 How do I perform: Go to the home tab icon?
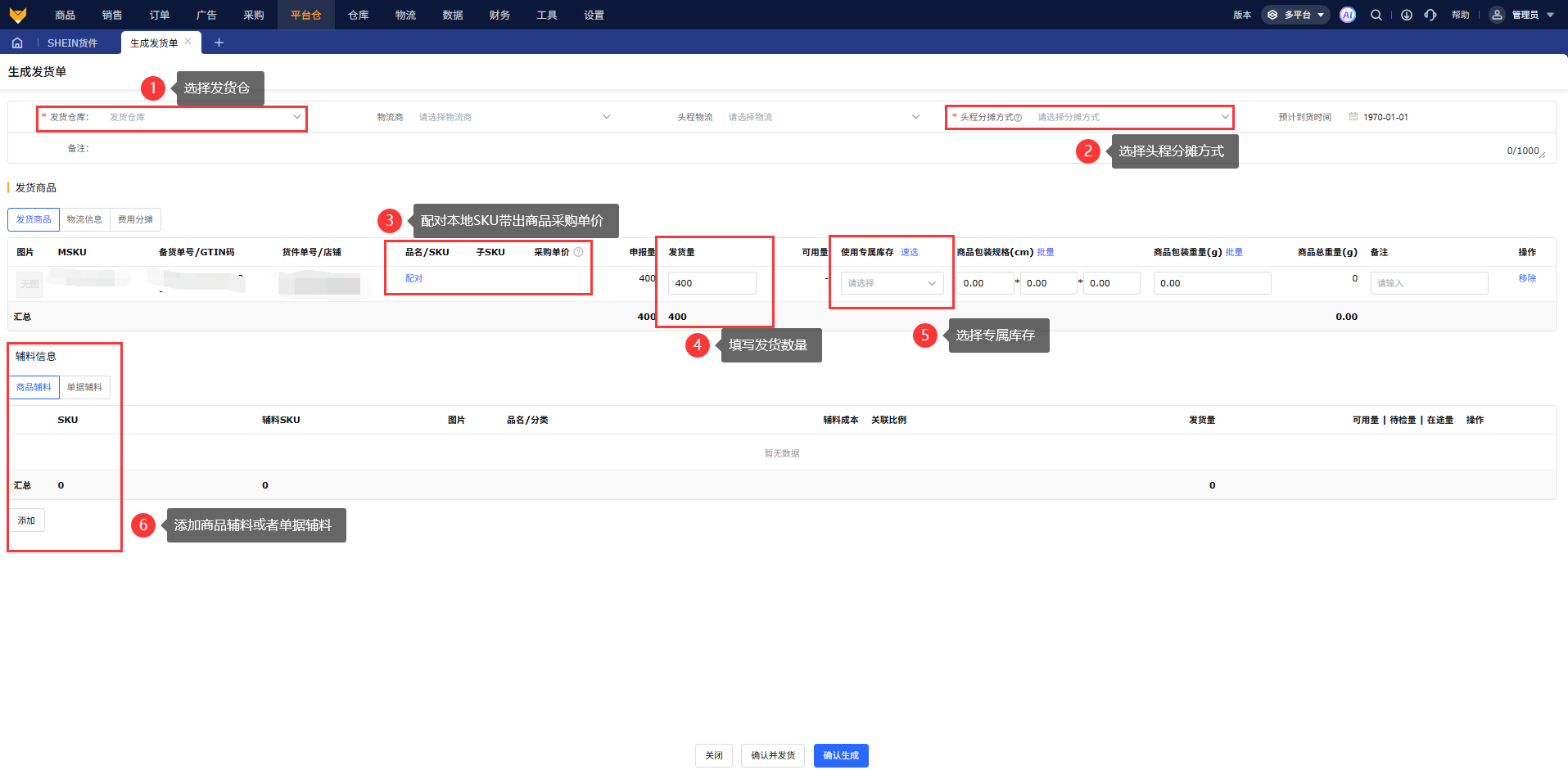point(17,43)
